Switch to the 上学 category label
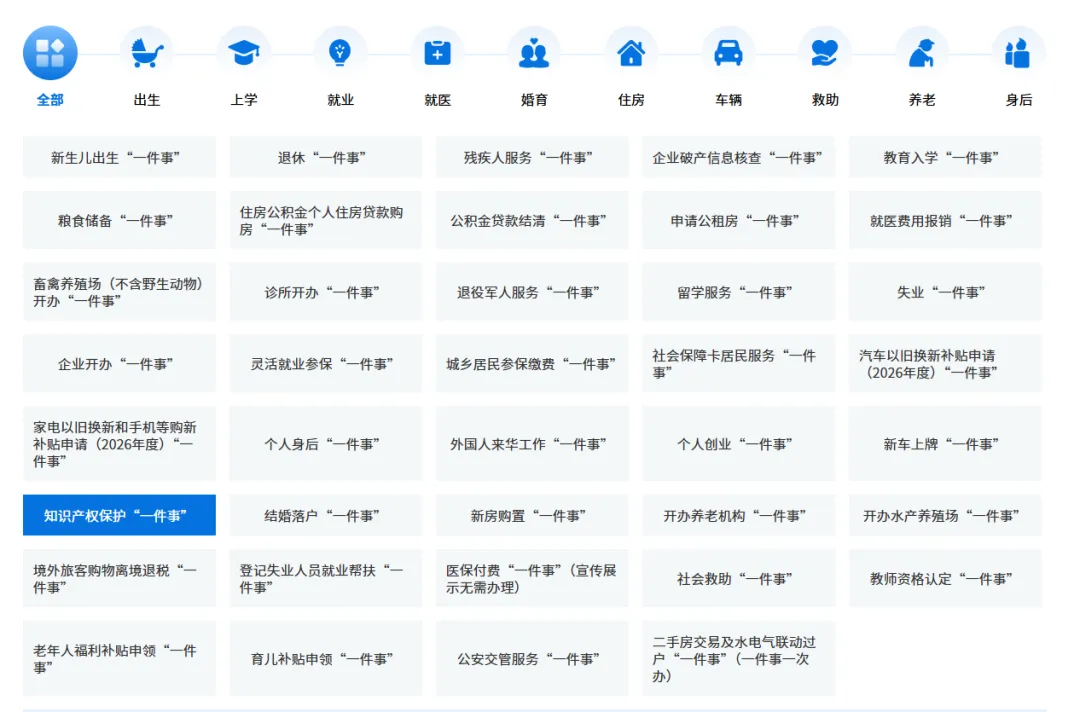 [x=244, y=100]
